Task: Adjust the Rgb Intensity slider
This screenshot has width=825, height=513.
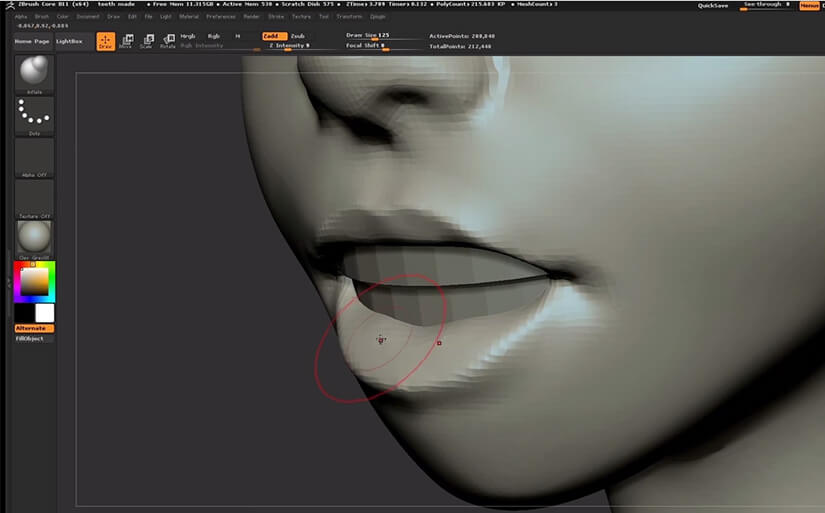Action: [x=220, y=46]
